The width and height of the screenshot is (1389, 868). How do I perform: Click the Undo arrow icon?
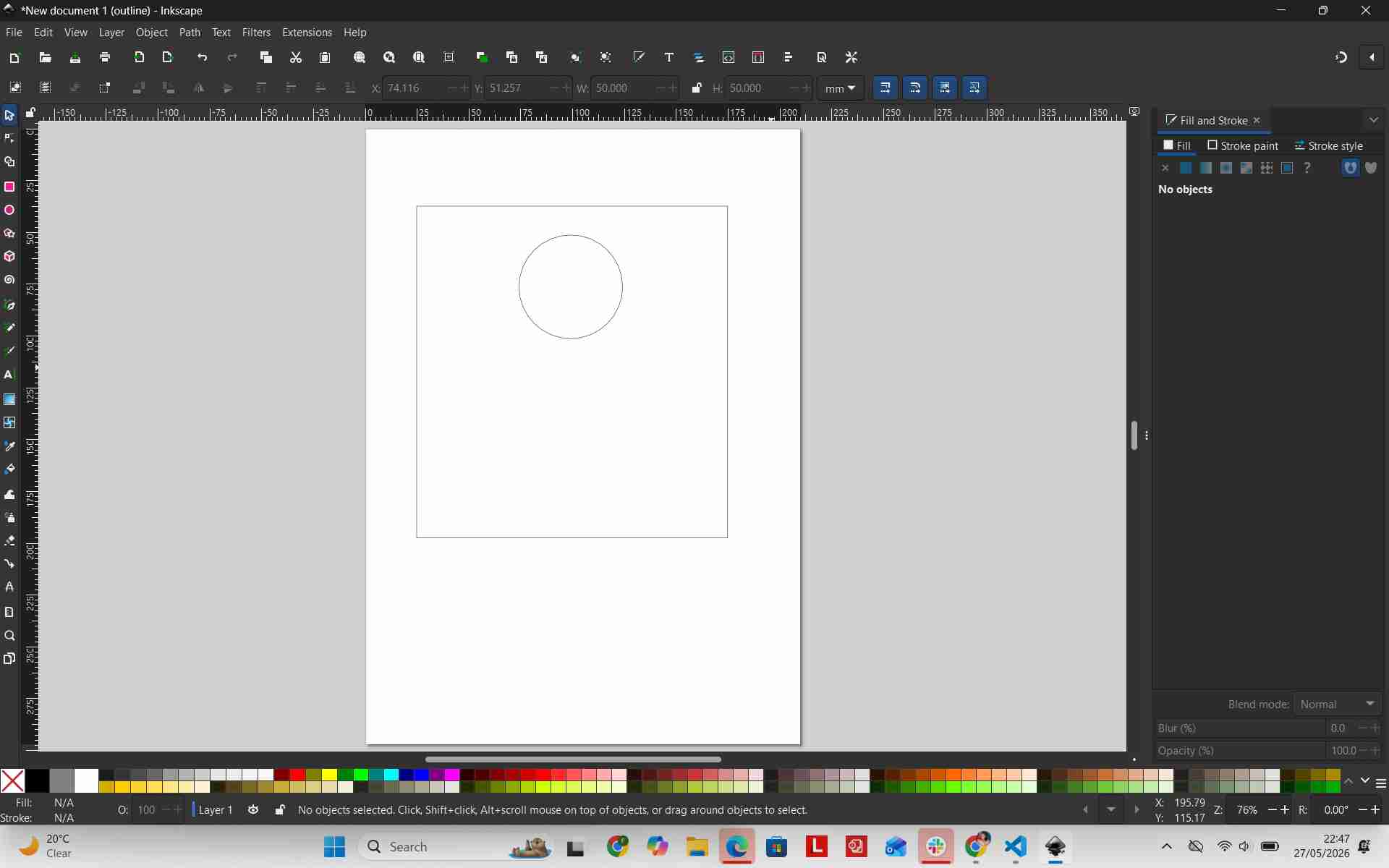pos(203,57)
